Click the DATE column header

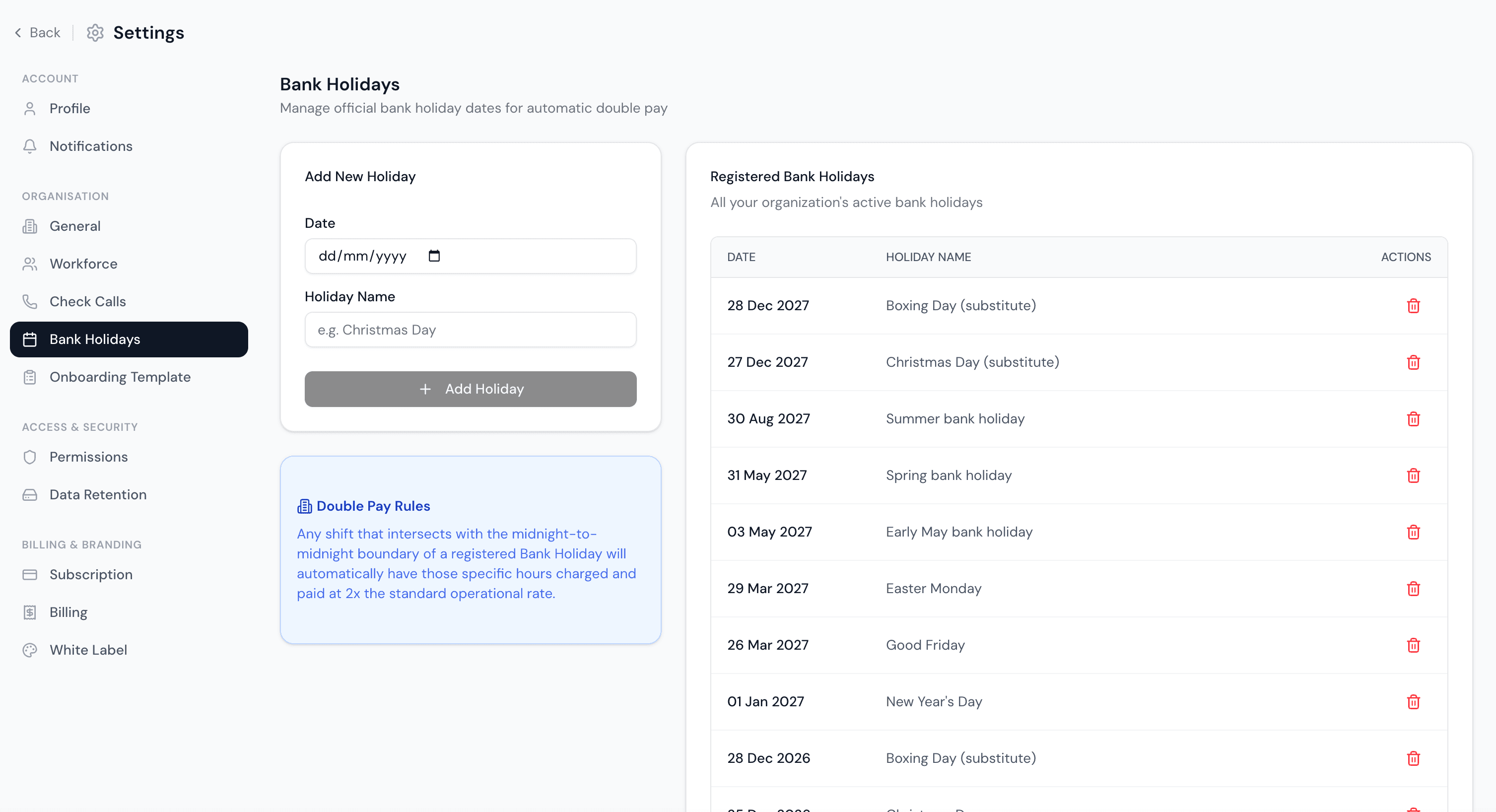pyautogui.click(x=741, y=257)
